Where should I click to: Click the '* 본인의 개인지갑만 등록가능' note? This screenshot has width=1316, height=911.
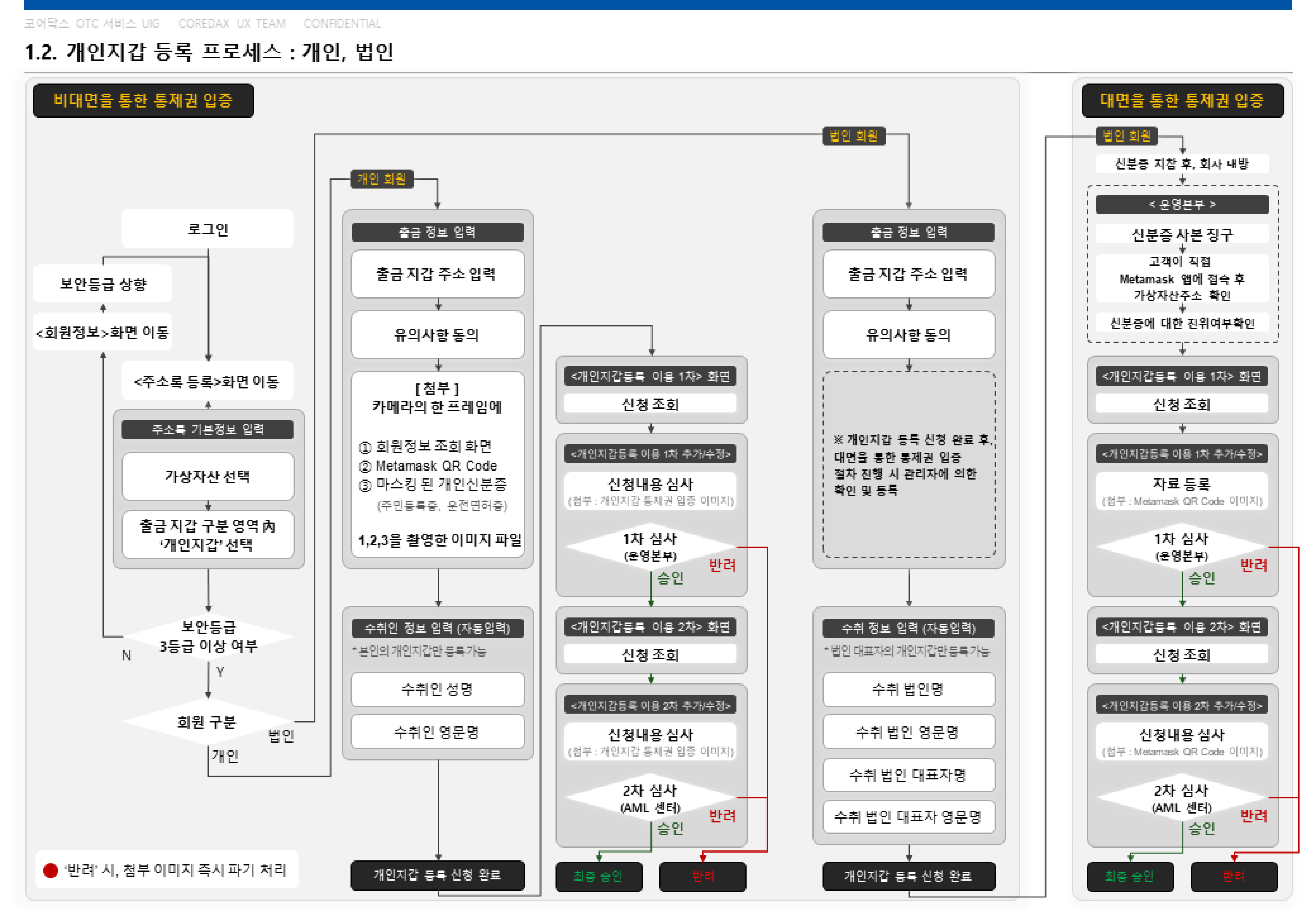[419, 651]
